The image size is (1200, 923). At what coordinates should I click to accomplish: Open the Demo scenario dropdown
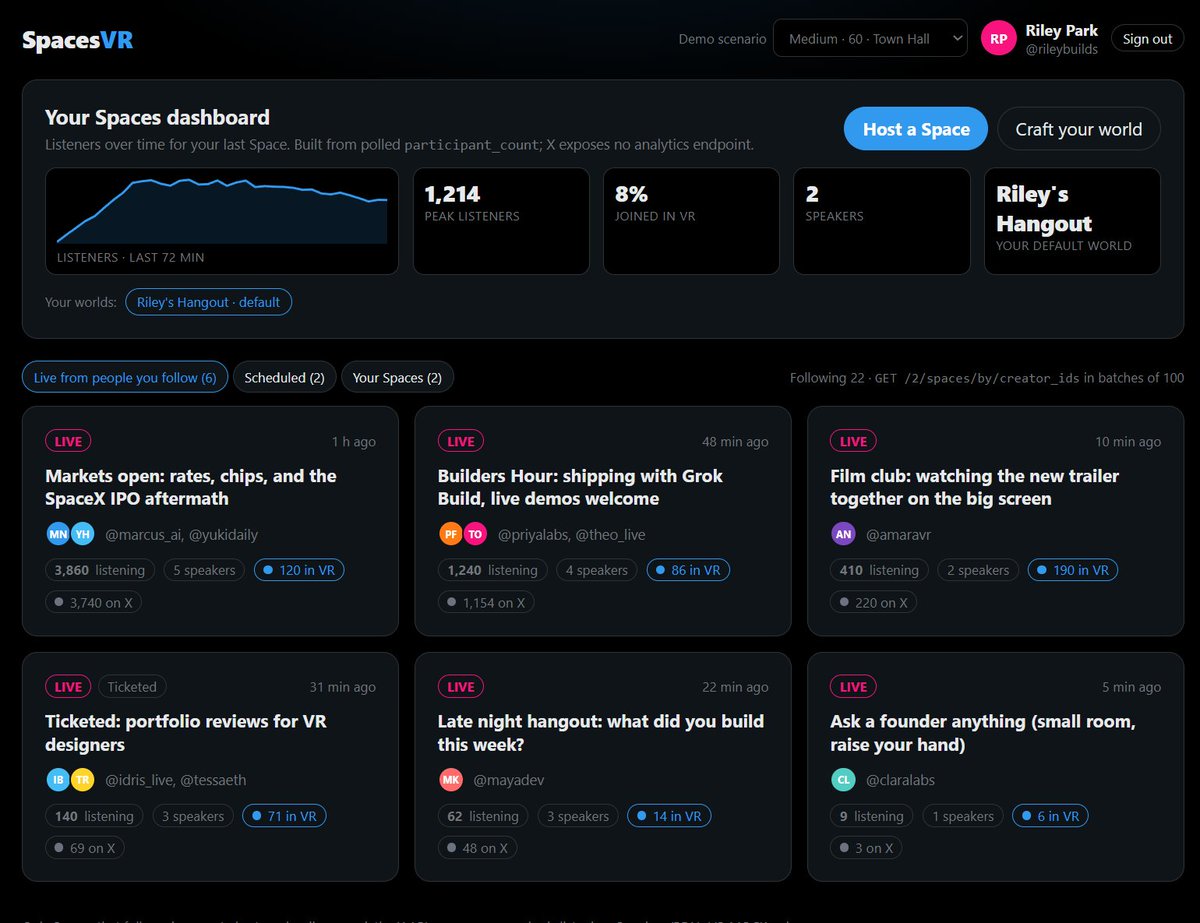870,39
